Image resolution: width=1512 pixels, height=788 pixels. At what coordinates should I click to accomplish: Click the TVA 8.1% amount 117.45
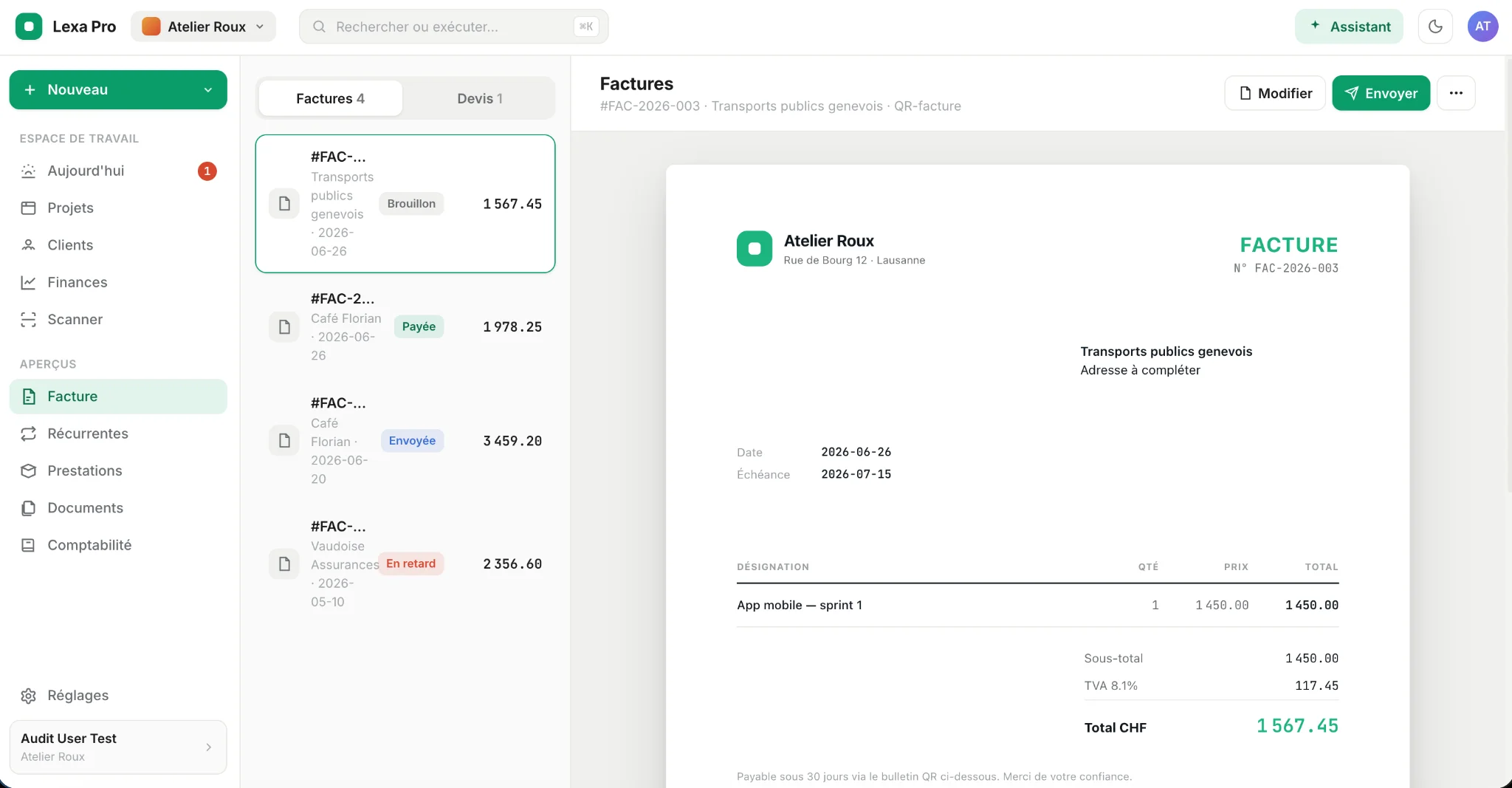tap(1316, 685)
